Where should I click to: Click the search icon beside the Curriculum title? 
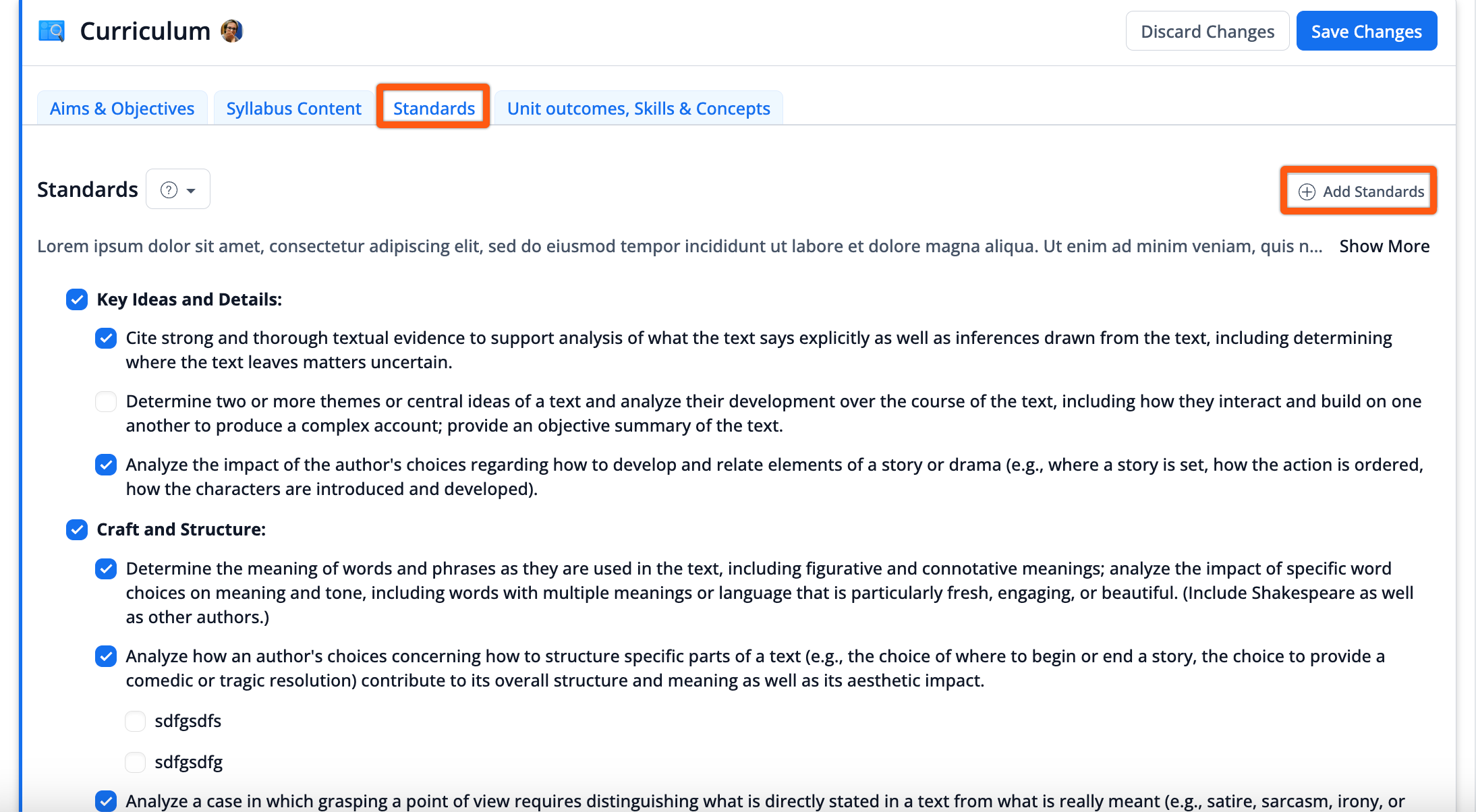tap(52, 30)
